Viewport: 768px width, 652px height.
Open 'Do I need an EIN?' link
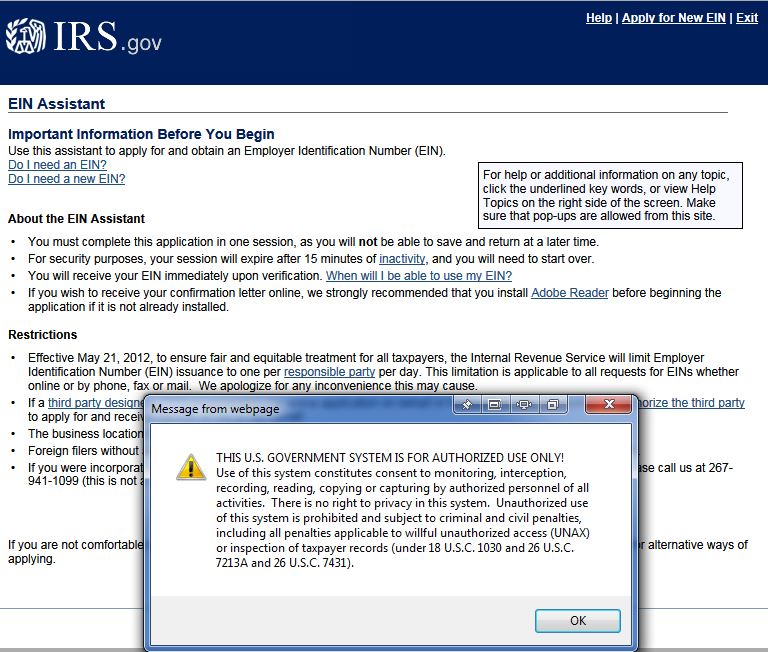point(57,165)
